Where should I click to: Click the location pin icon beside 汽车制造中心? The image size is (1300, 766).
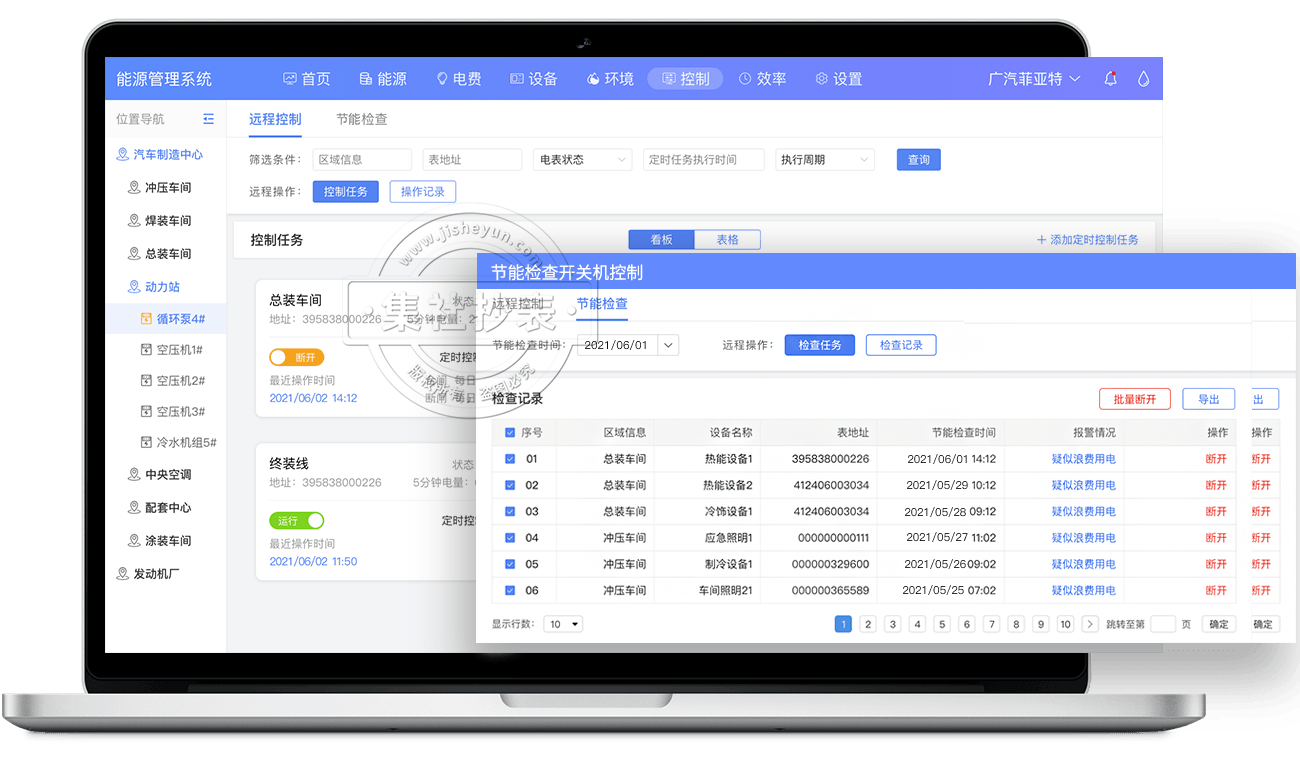coord(123,155)
